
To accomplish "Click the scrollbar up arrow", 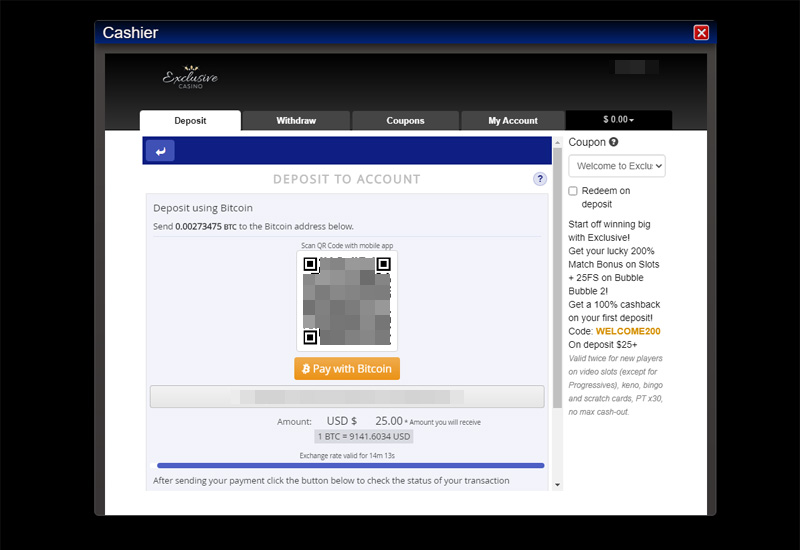I will (557, 142).
